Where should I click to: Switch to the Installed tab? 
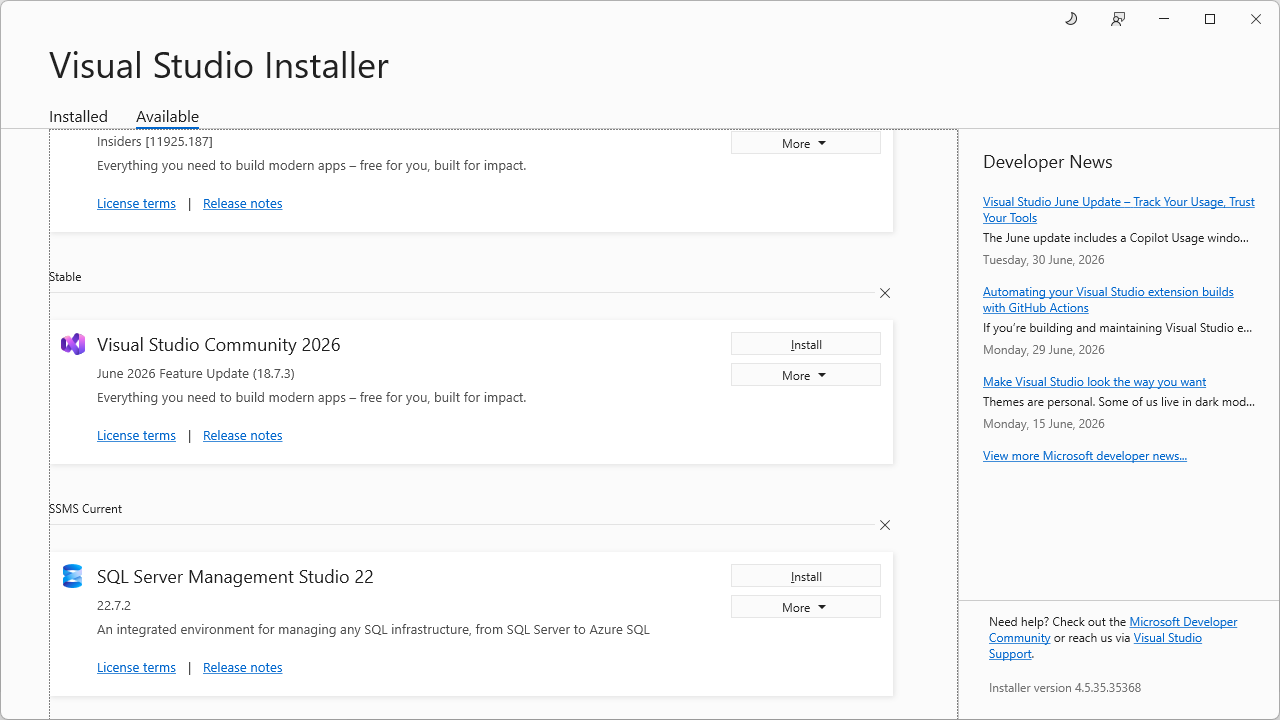point(78,116)
